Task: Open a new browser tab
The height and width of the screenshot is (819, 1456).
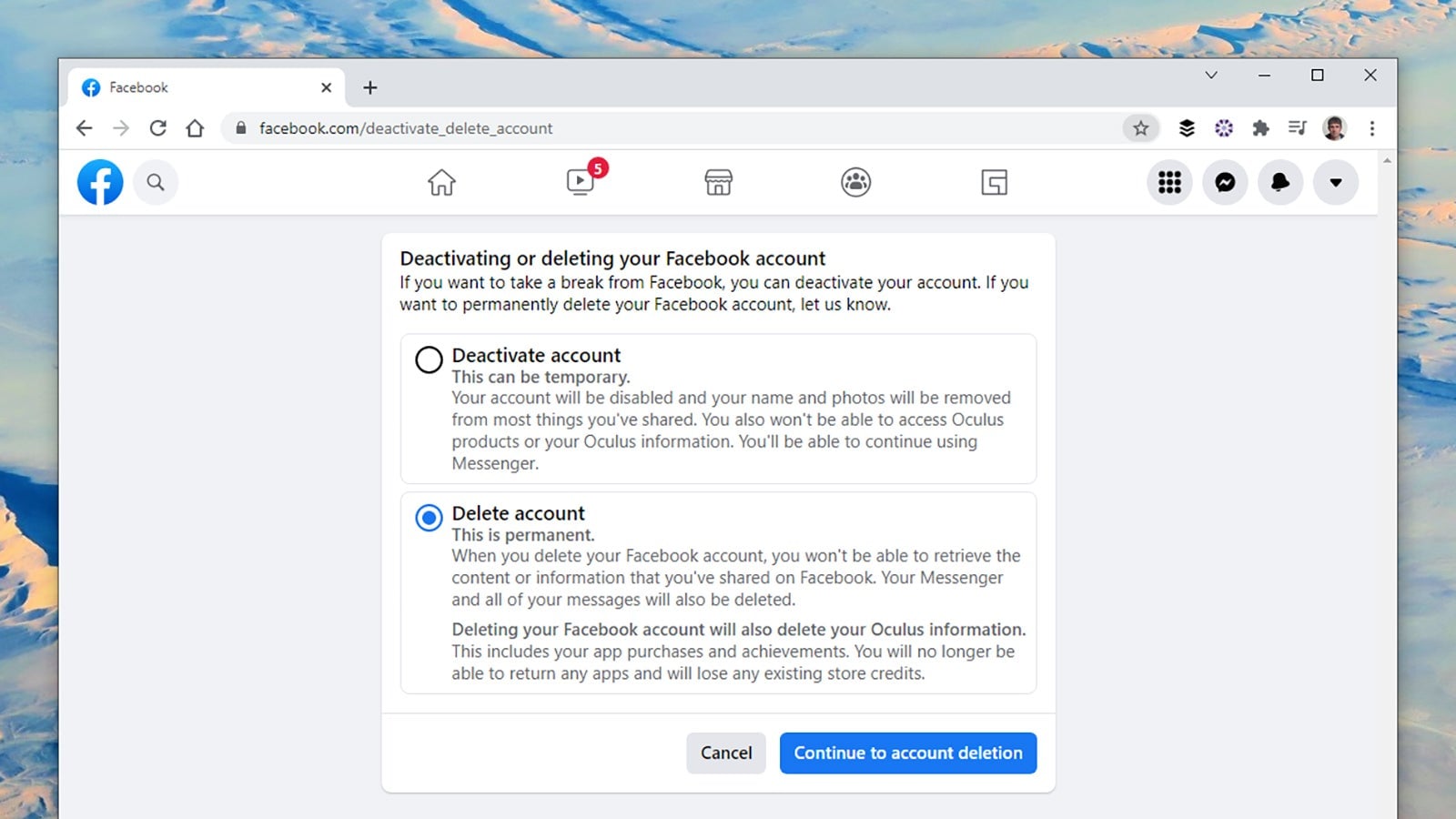Action: (369, 87)
